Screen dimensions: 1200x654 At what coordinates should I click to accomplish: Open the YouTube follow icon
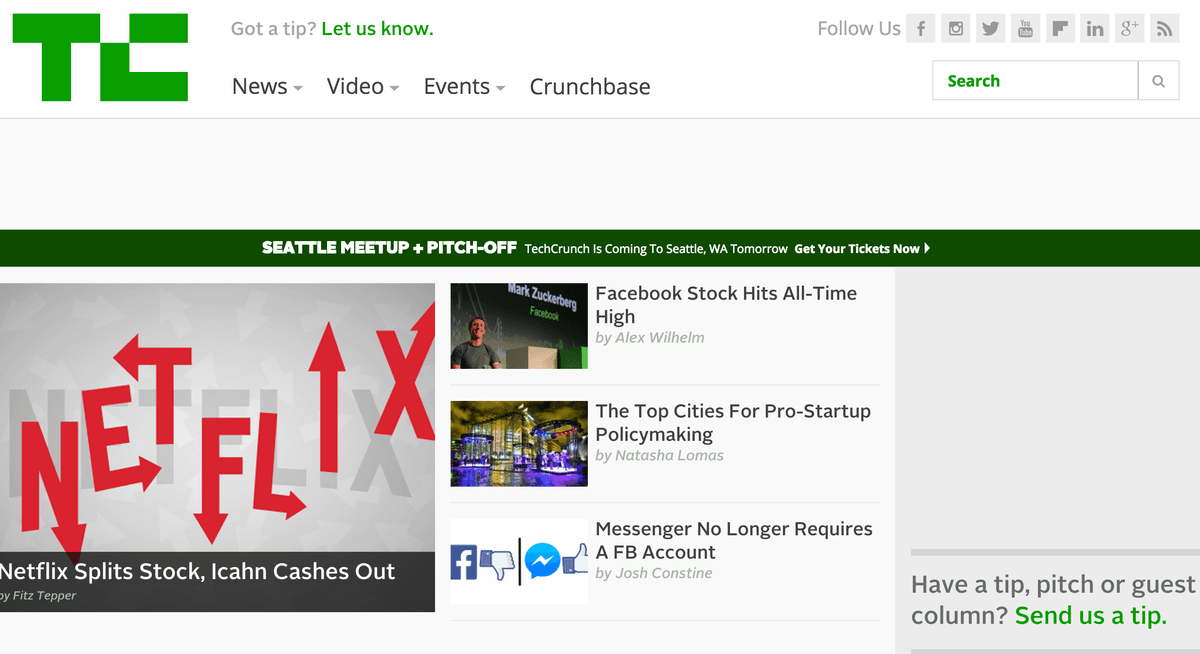click(x=1025, y=29)
